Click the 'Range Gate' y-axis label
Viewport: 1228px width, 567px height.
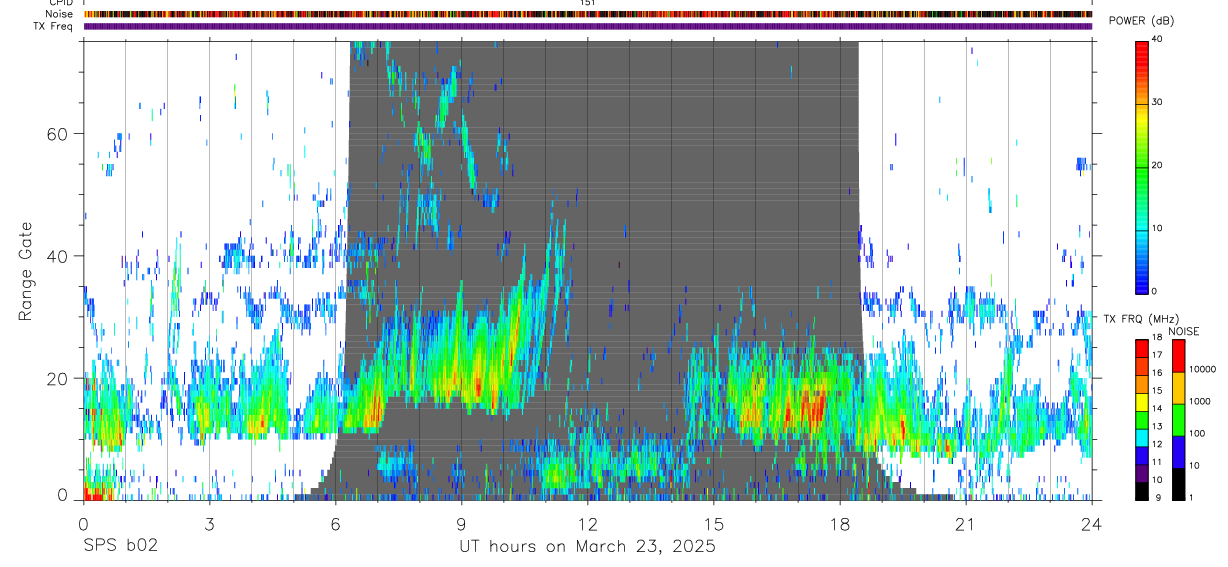[26, 272]
